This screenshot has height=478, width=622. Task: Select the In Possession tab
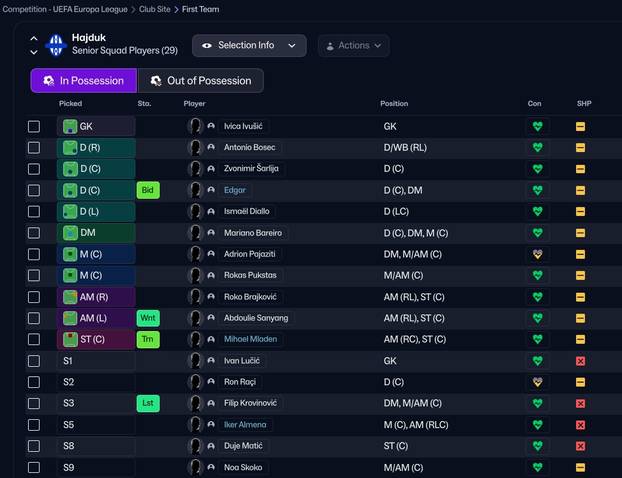[83, 81]
